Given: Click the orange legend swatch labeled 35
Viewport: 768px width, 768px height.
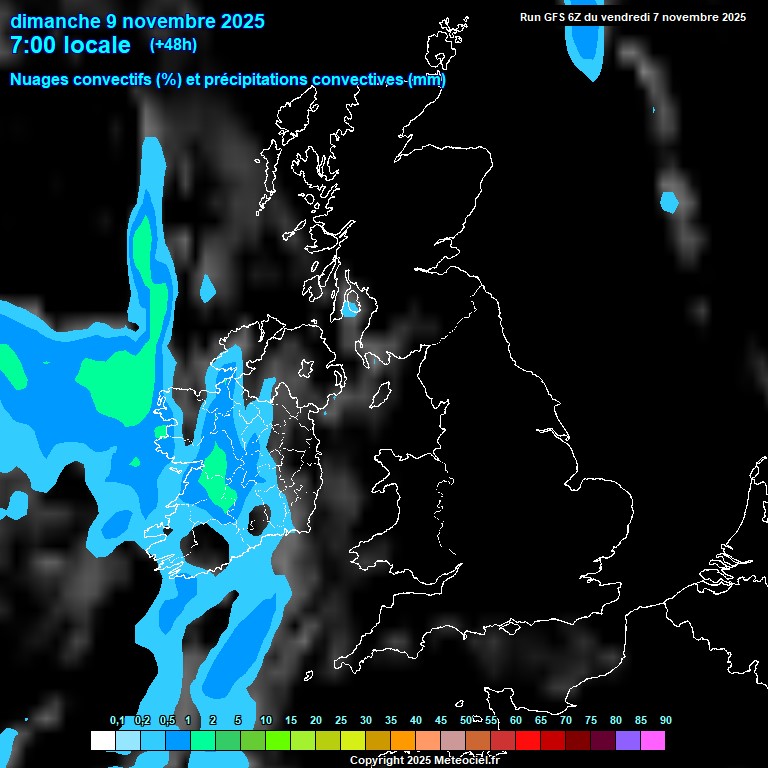Looking at the screenshot, I should tap(402, 741).
